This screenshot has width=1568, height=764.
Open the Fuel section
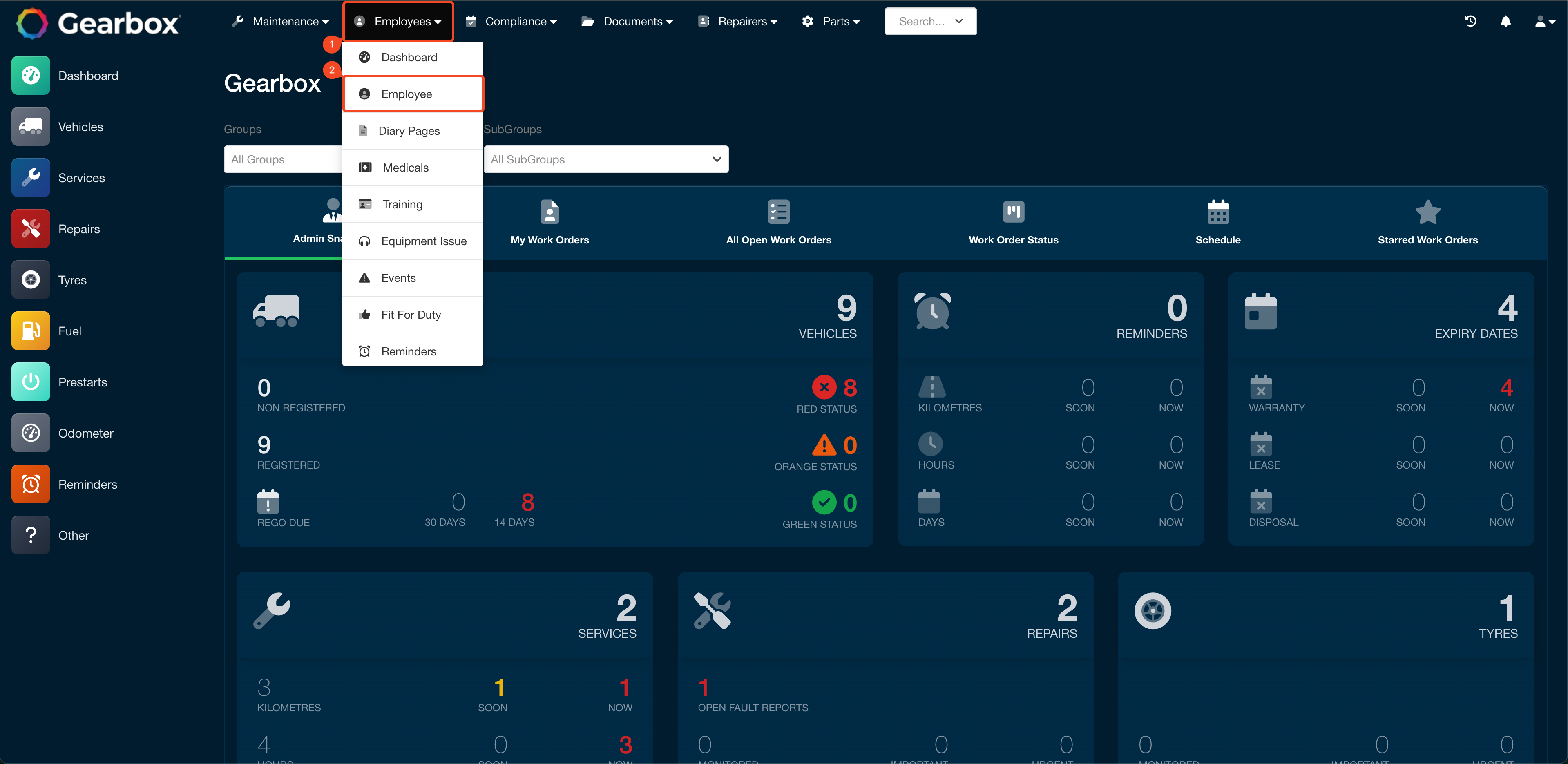pos(30,331)
